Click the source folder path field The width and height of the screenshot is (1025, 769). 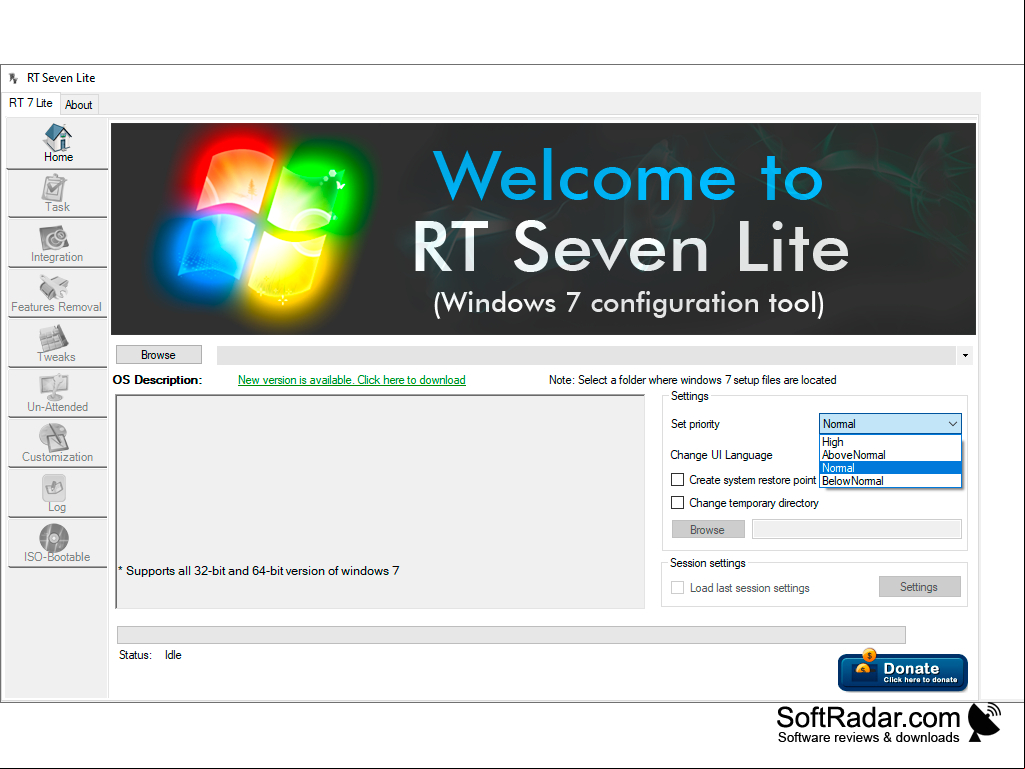[586, 356]
